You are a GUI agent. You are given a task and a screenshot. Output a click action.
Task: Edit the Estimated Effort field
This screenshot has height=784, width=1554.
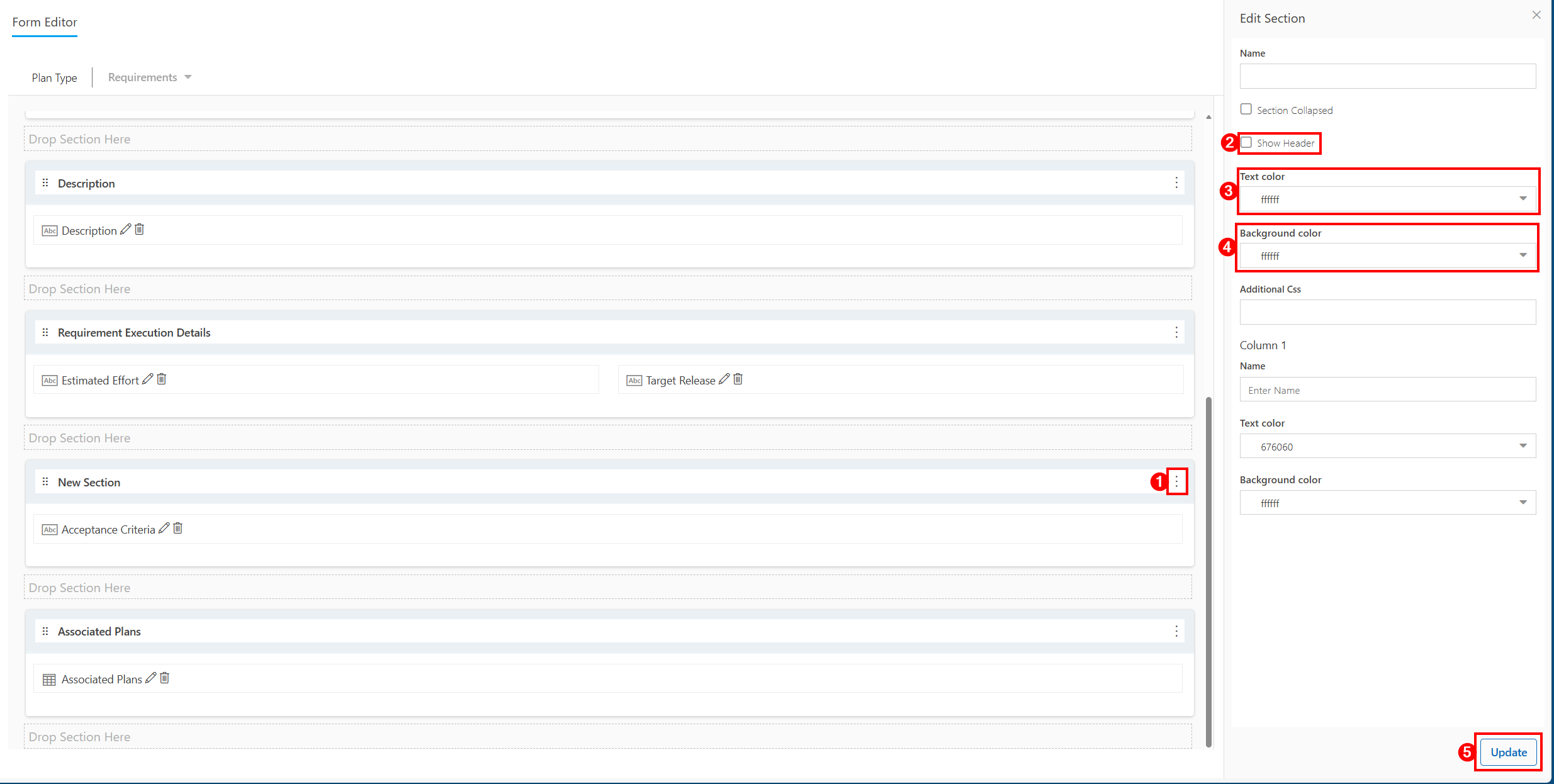(147, 379)
